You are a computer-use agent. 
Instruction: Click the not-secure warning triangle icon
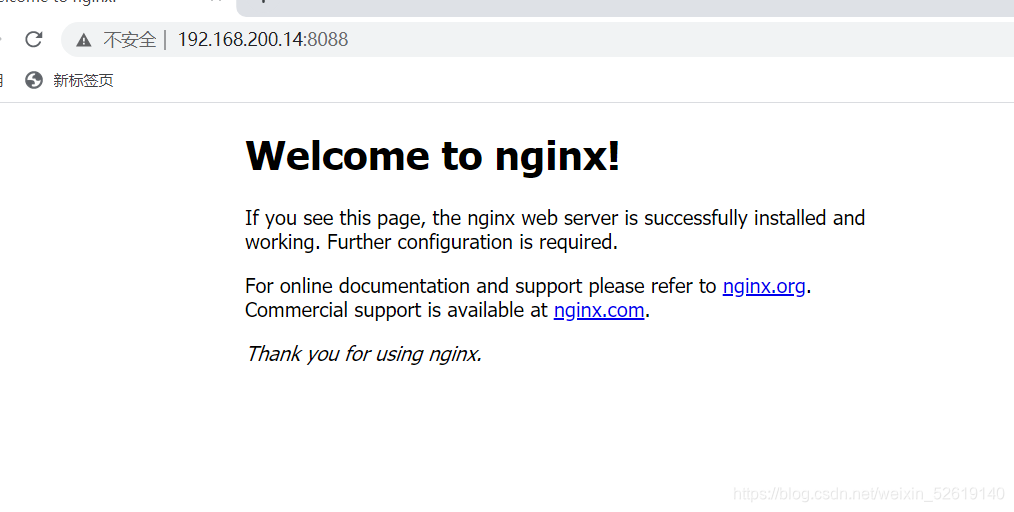click(83, 40)
